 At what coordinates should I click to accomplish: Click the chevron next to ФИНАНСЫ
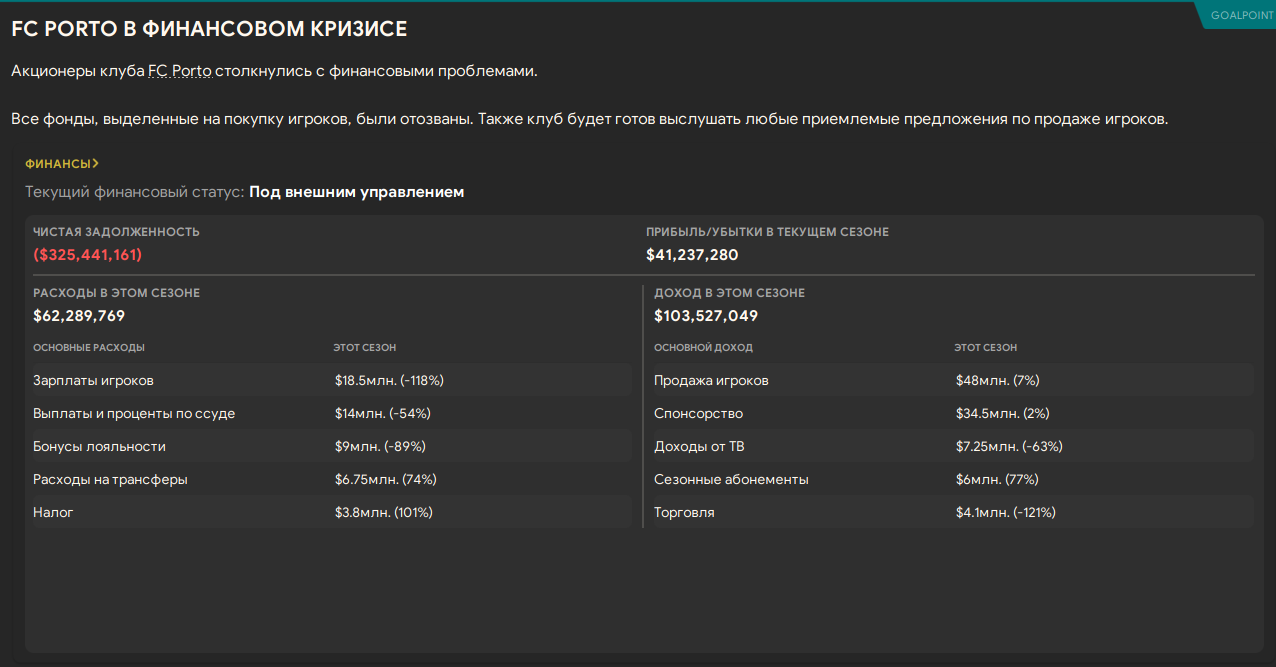[x=96, y=164]
